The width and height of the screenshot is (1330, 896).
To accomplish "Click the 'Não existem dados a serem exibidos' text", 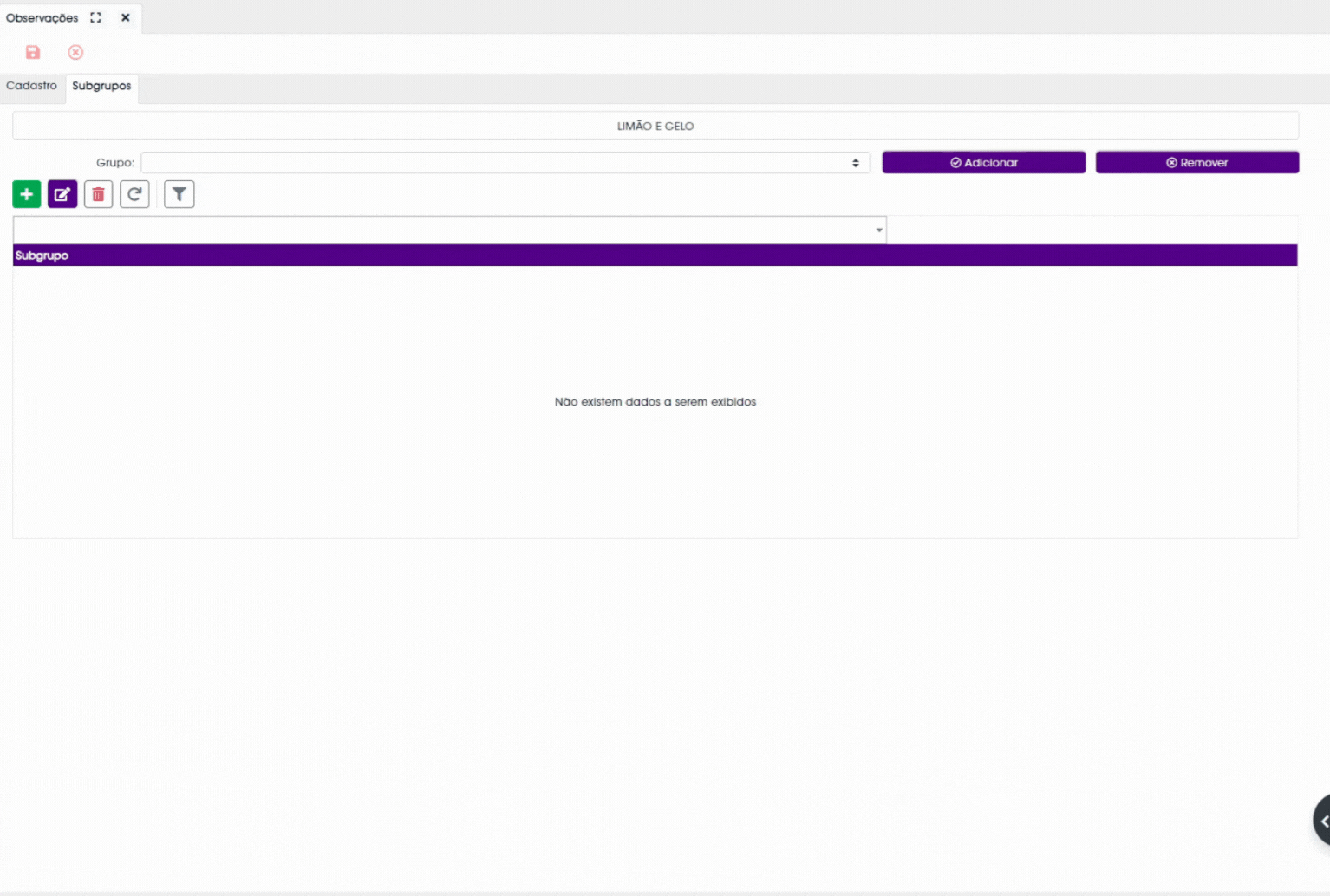I will coord(655,402).
